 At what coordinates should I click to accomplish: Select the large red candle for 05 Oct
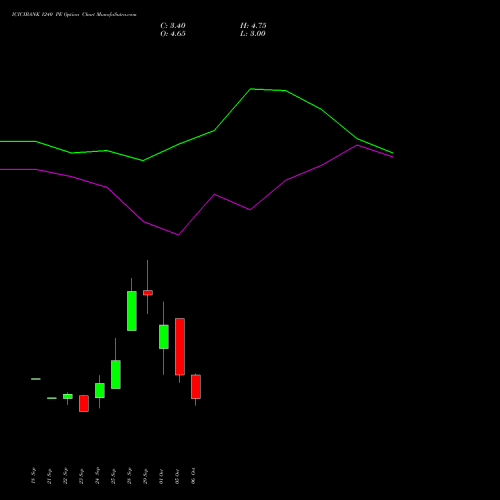click(x=180, y=347)
